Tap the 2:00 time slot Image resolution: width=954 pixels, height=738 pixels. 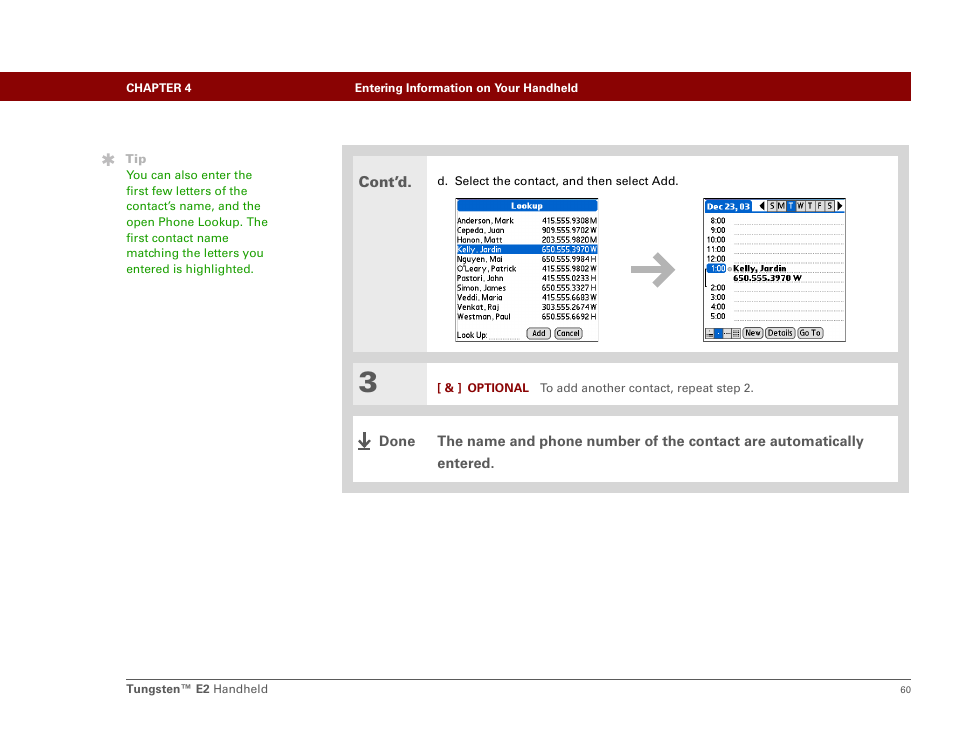pyautogui.click(x=718, y=288)
